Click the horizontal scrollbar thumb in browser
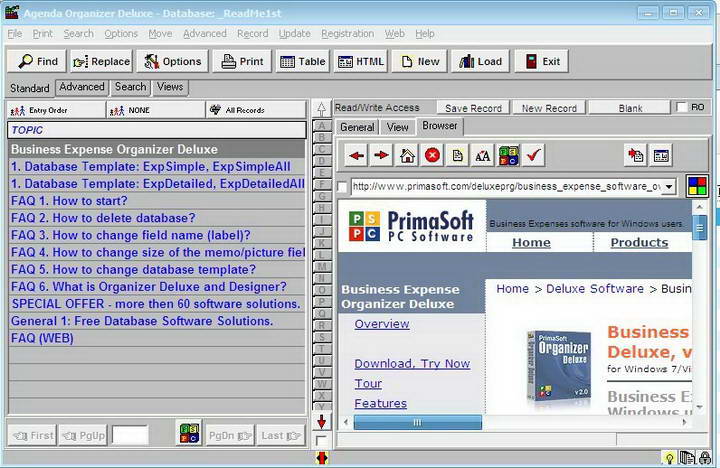Image resolution: width=720 pixels, height=468 pixels. tap(417, 422)
